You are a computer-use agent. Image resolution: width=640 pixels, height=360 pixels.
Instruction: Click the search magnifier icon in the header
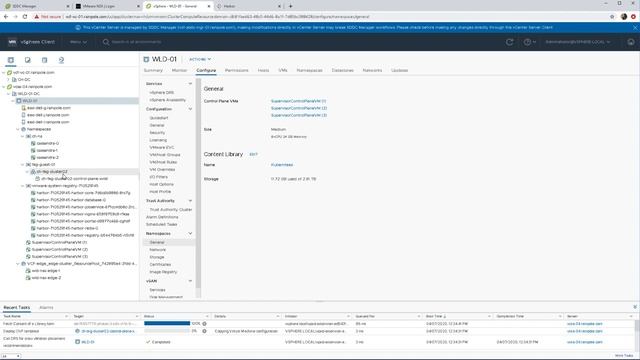(x=106, y=42)
